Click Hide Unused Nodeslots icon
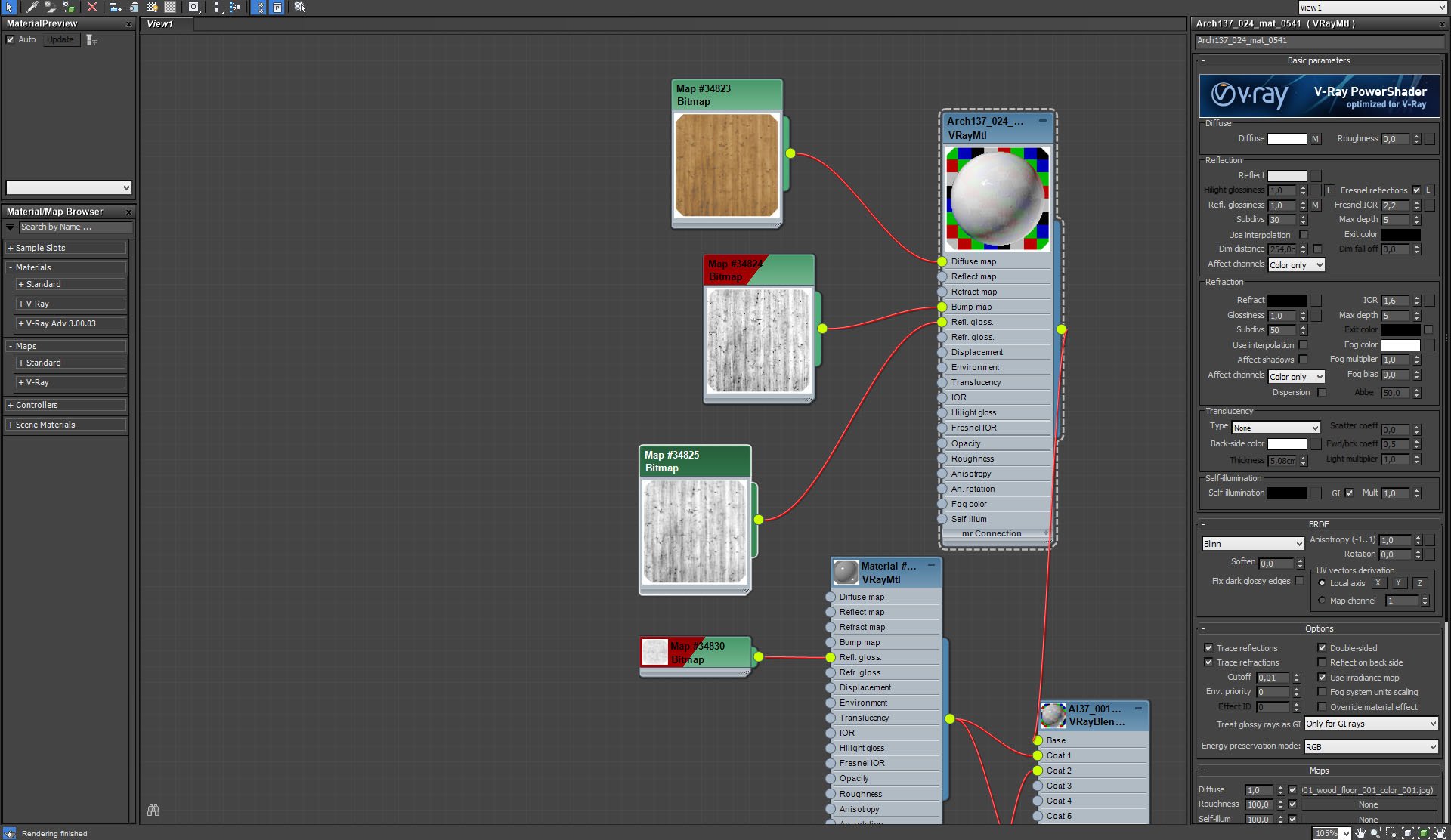 click(x=134, y=7)
